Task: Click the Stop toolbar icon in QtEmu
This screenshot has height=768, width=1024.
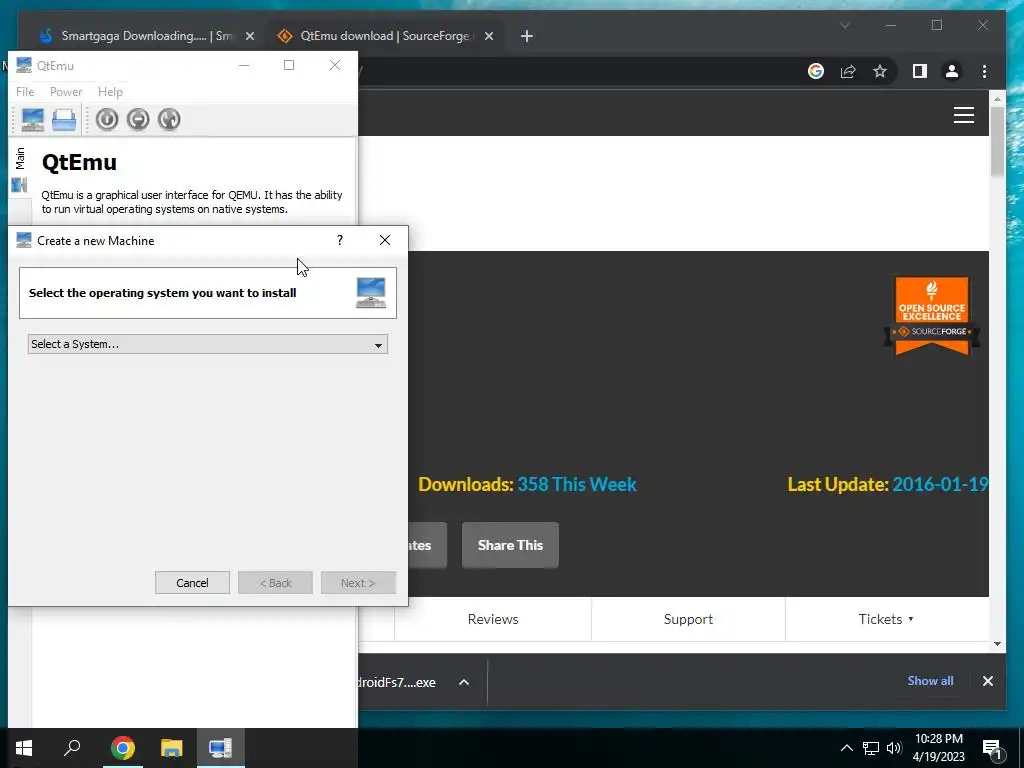Action: tap(138, 120)
